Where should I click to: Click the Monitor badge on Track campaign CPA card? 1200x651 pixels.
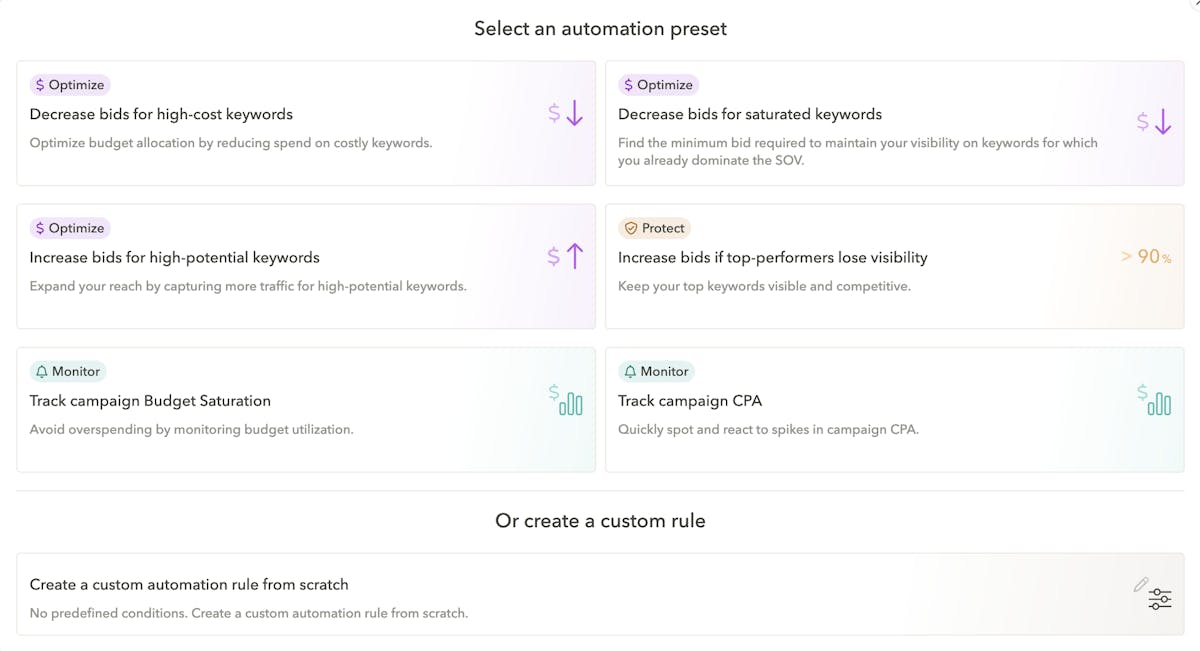(655, 371)
